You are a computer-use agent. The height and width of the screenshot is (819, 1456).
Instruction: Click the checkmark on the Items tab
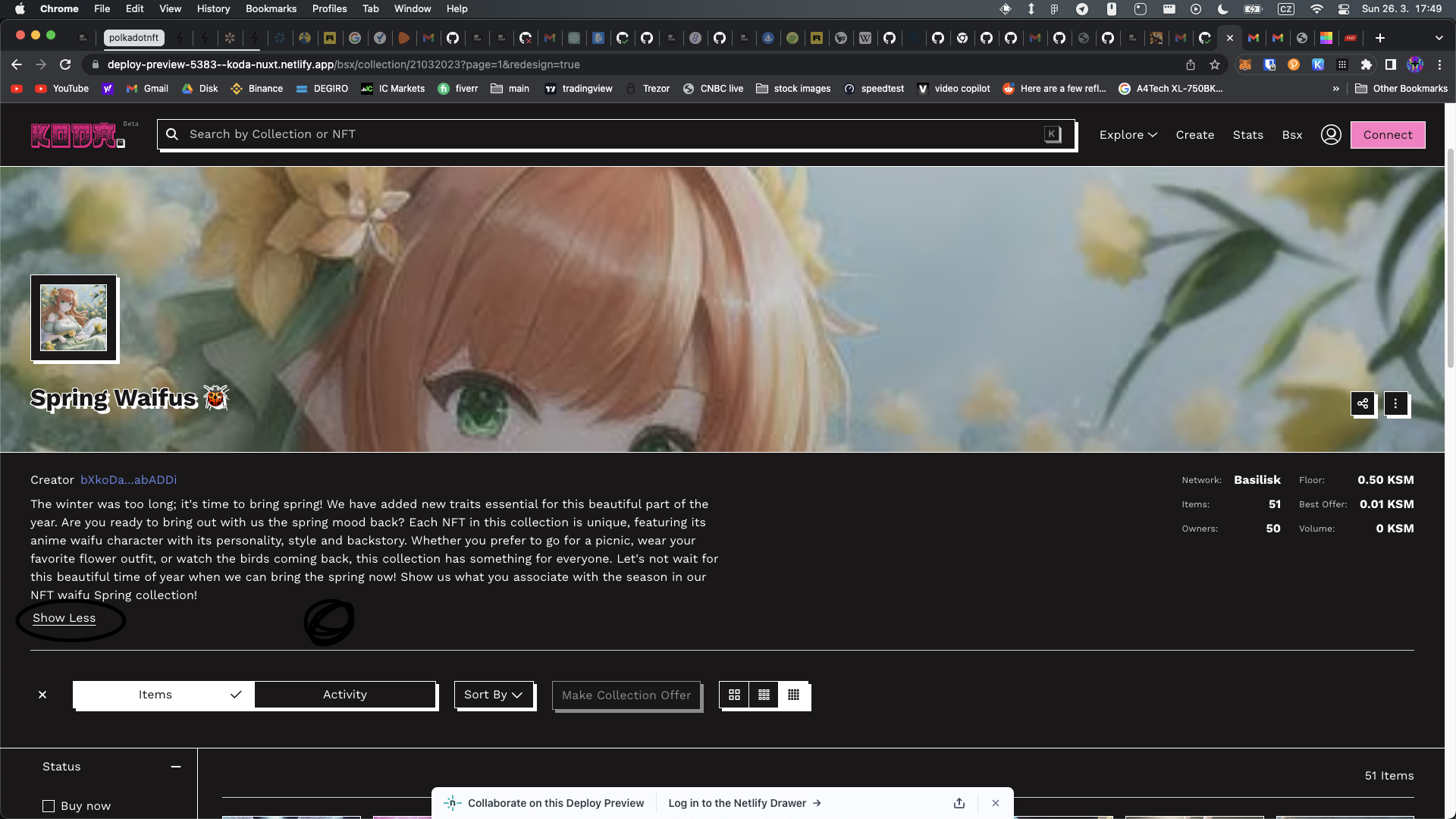(x=236, y=695)
